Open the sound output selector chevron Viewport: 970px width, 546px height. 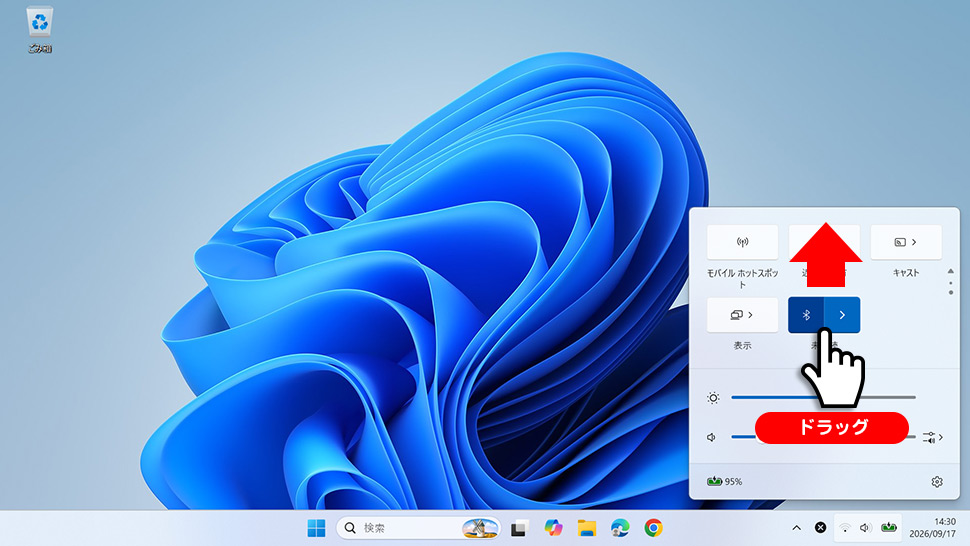coord(933,437)
